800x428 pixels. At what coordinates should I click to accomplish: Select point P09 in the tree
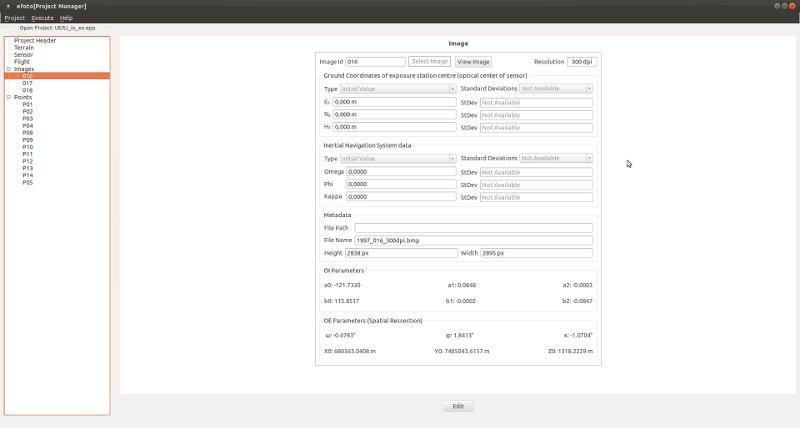click(x=28, y=140)
